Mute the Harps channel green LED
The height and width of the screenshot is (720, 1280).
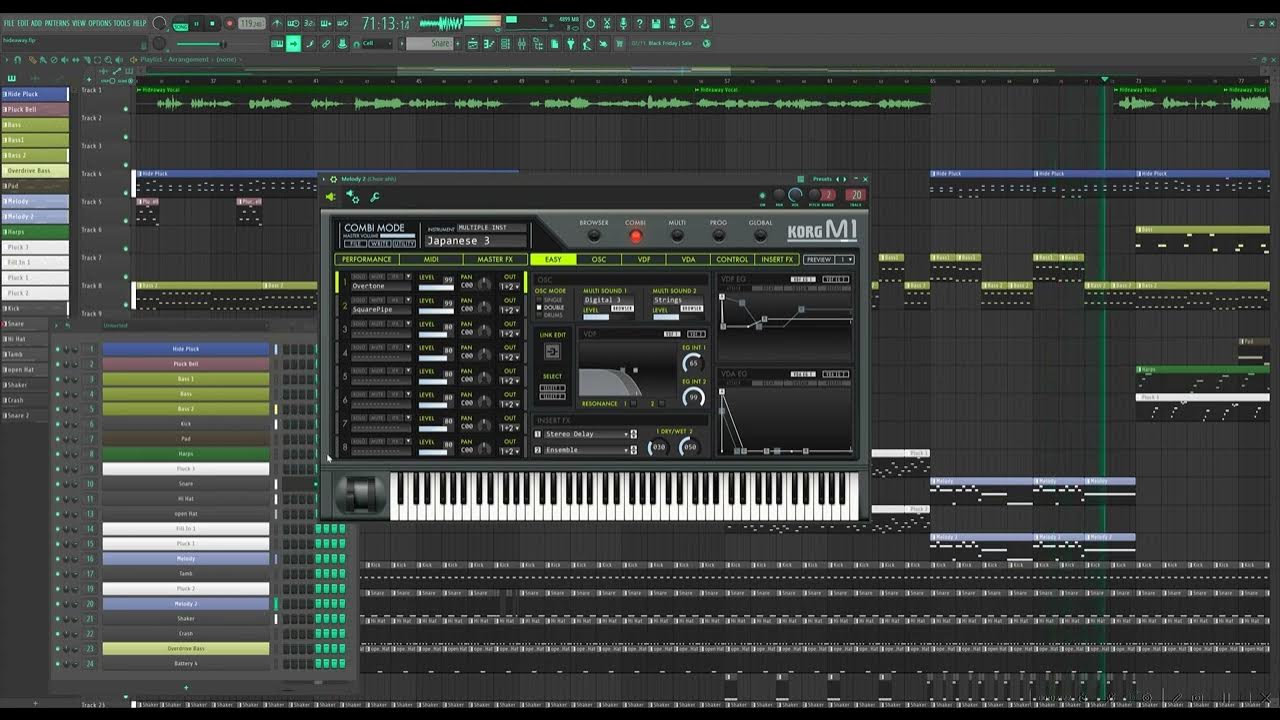pyautogui.click(x=57, y=454)
